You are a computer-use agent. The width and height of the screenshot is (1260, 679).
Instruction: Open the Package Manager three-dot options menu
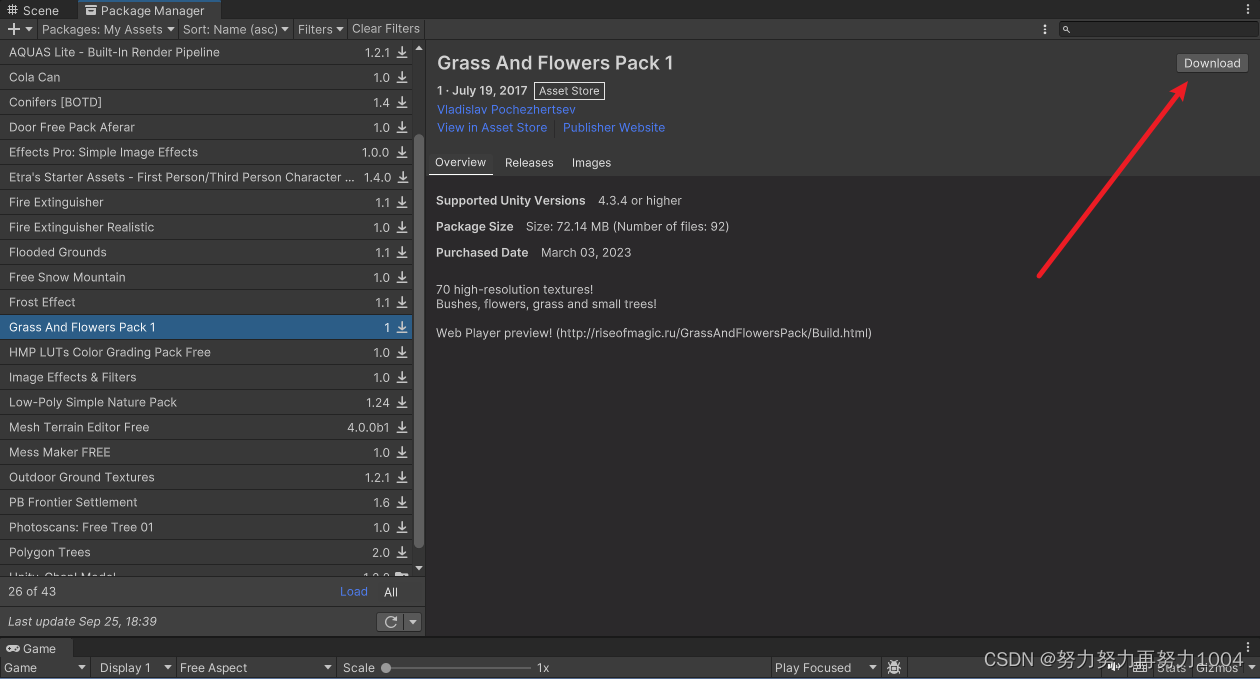point(1045,29)
